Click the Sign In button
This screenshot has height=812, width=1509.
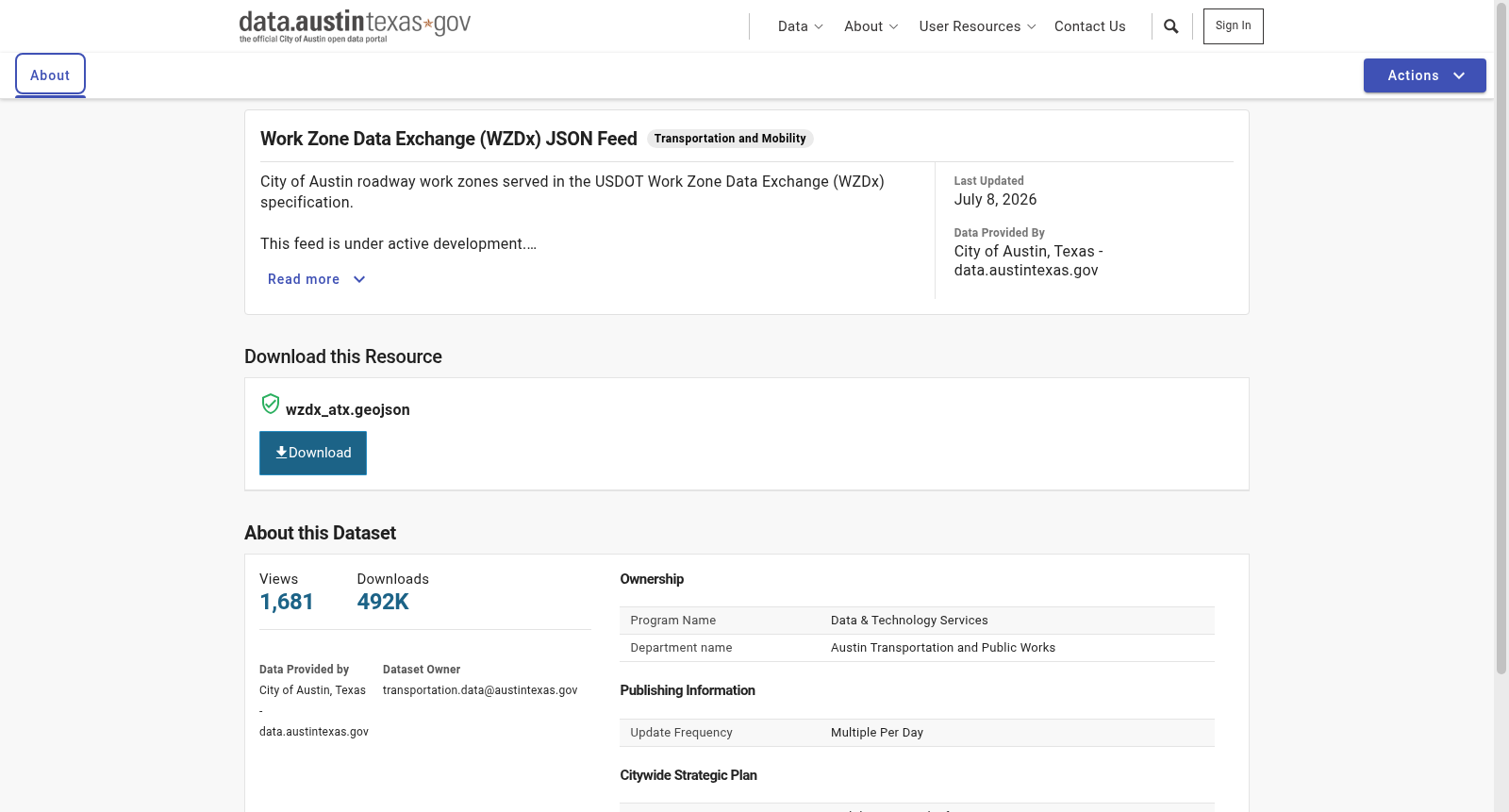pyautogui.click(x=1233, y=26)
